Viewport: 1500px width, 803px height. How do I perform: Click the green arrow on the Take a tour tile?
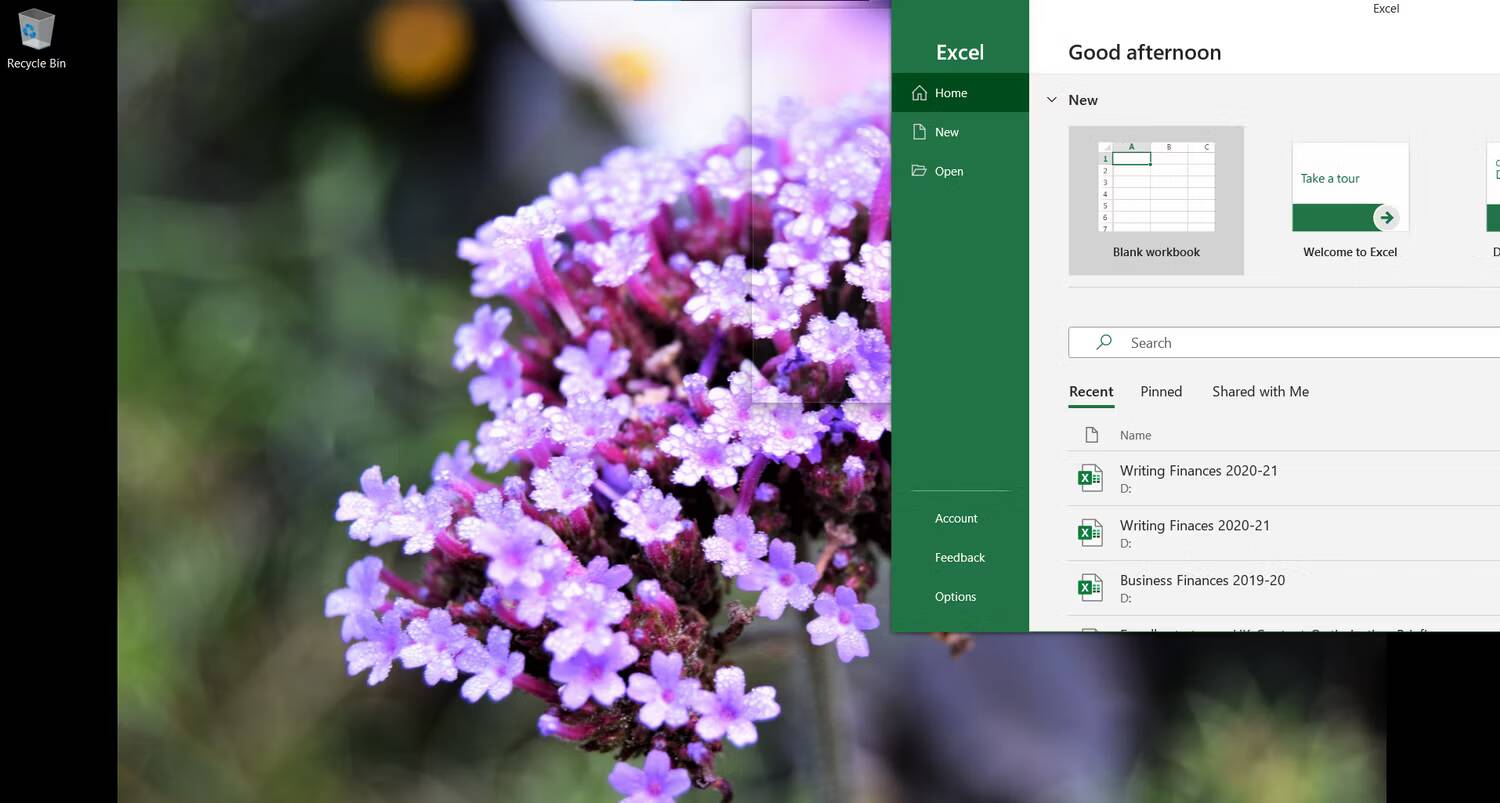pyautogui.click(x=1386, y=217)
